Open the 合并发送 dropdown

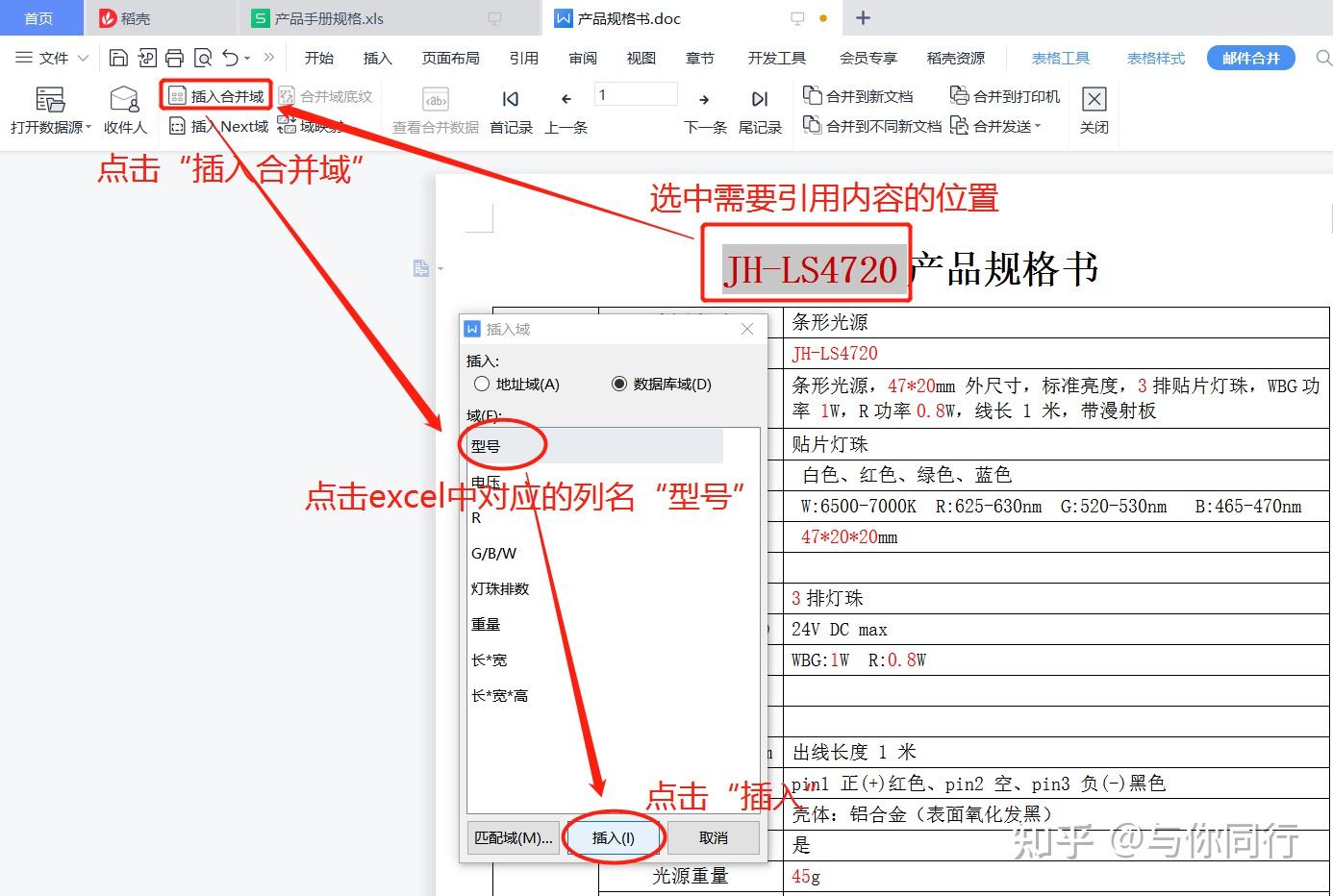pyautogui.click(x=1003, y=126)
